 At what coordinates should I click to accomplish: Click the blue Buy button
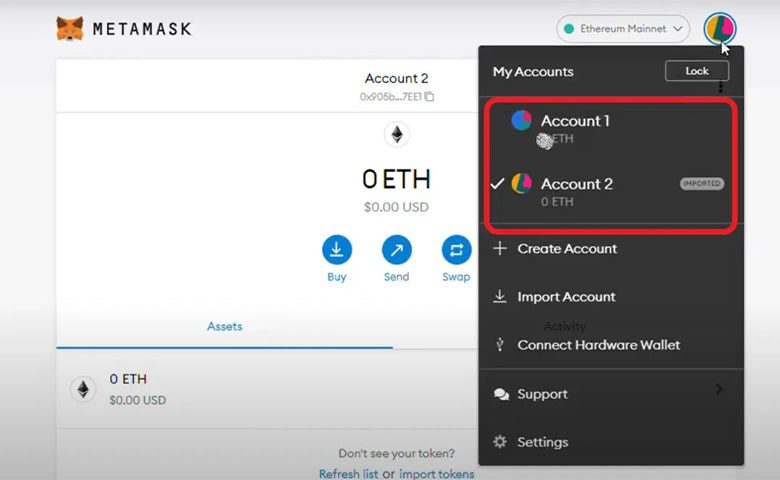pyautogui.click(x=337, y=249)
